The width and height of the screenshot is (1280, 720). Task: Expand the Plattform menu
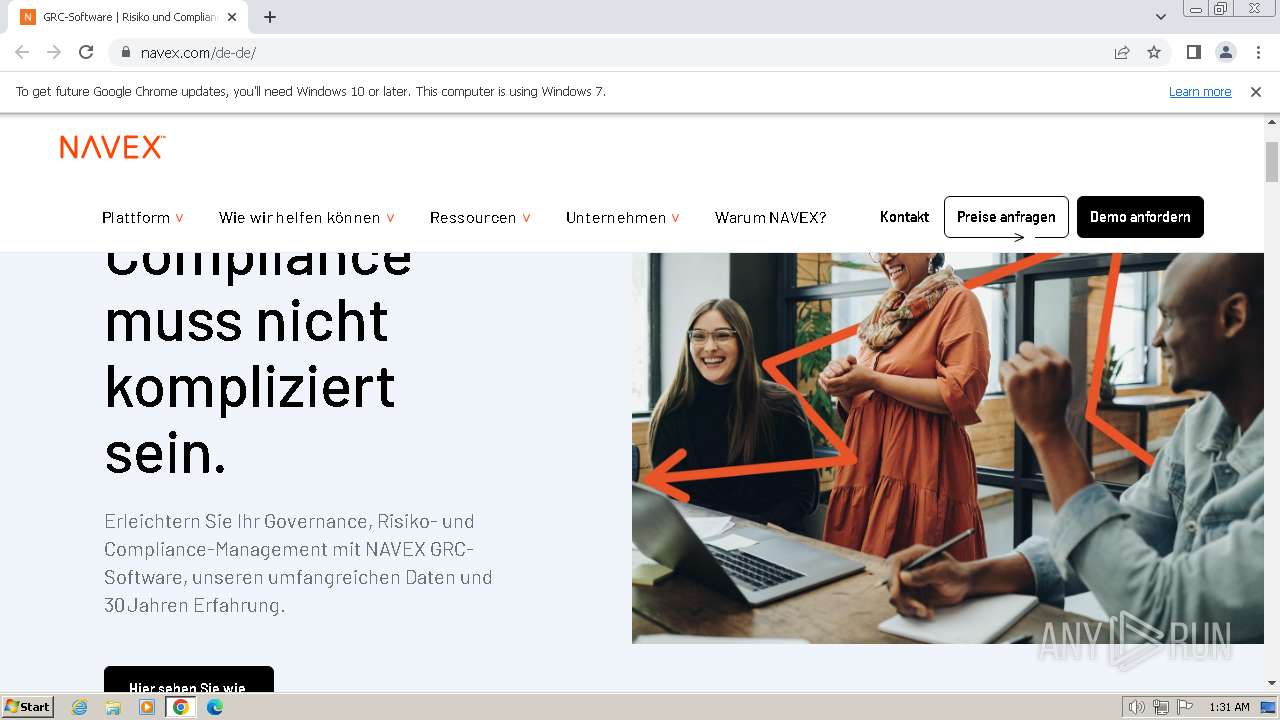pyautogui.click(x=143, y=217)
